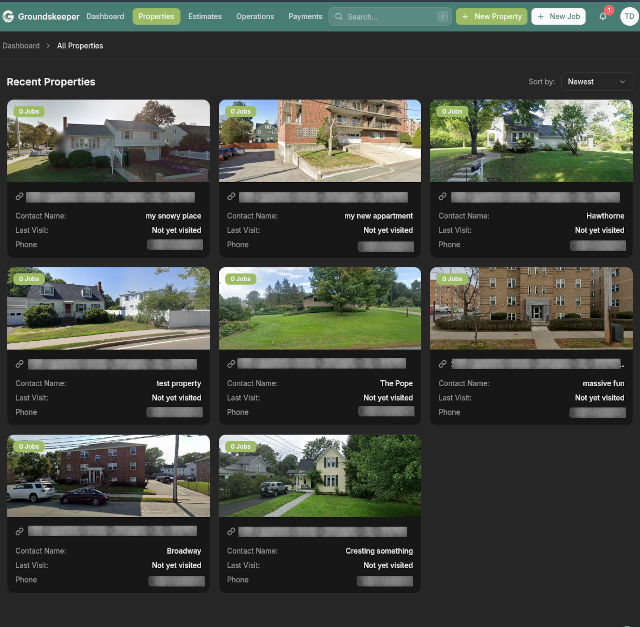Open the my new apartment property photo
This screenshot has width=640, height=627.
[x=320, y=140]
